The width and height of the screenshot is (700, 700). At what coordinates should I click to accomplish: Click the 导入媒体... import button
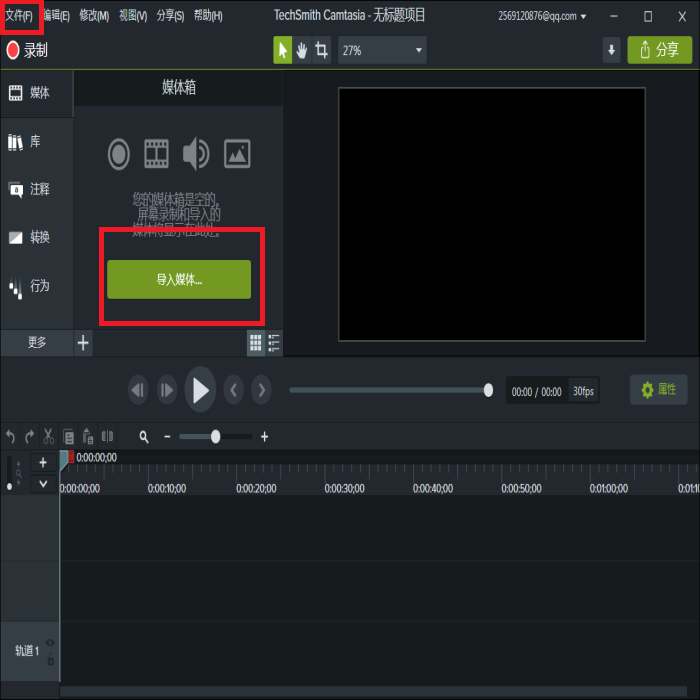pyautogui.click(x=179, y=279)
